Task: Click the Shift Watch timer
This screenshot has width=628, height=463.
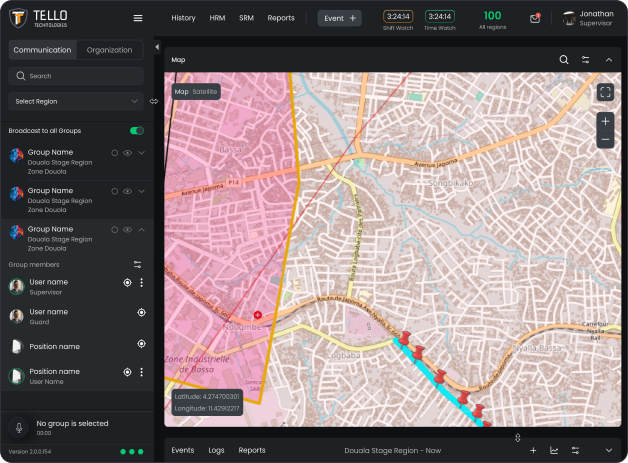Action: click(398, 20)
